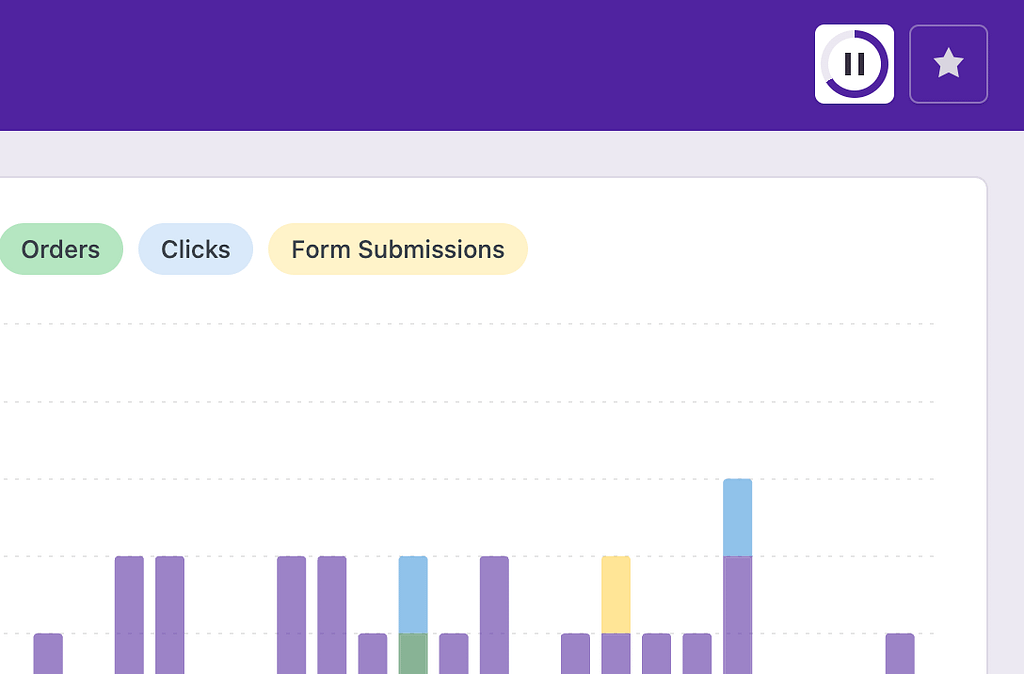Screen dimensions: 1024x674
Task: Click the yellow Form Submissions bar segment
Action: click(616, 595)
